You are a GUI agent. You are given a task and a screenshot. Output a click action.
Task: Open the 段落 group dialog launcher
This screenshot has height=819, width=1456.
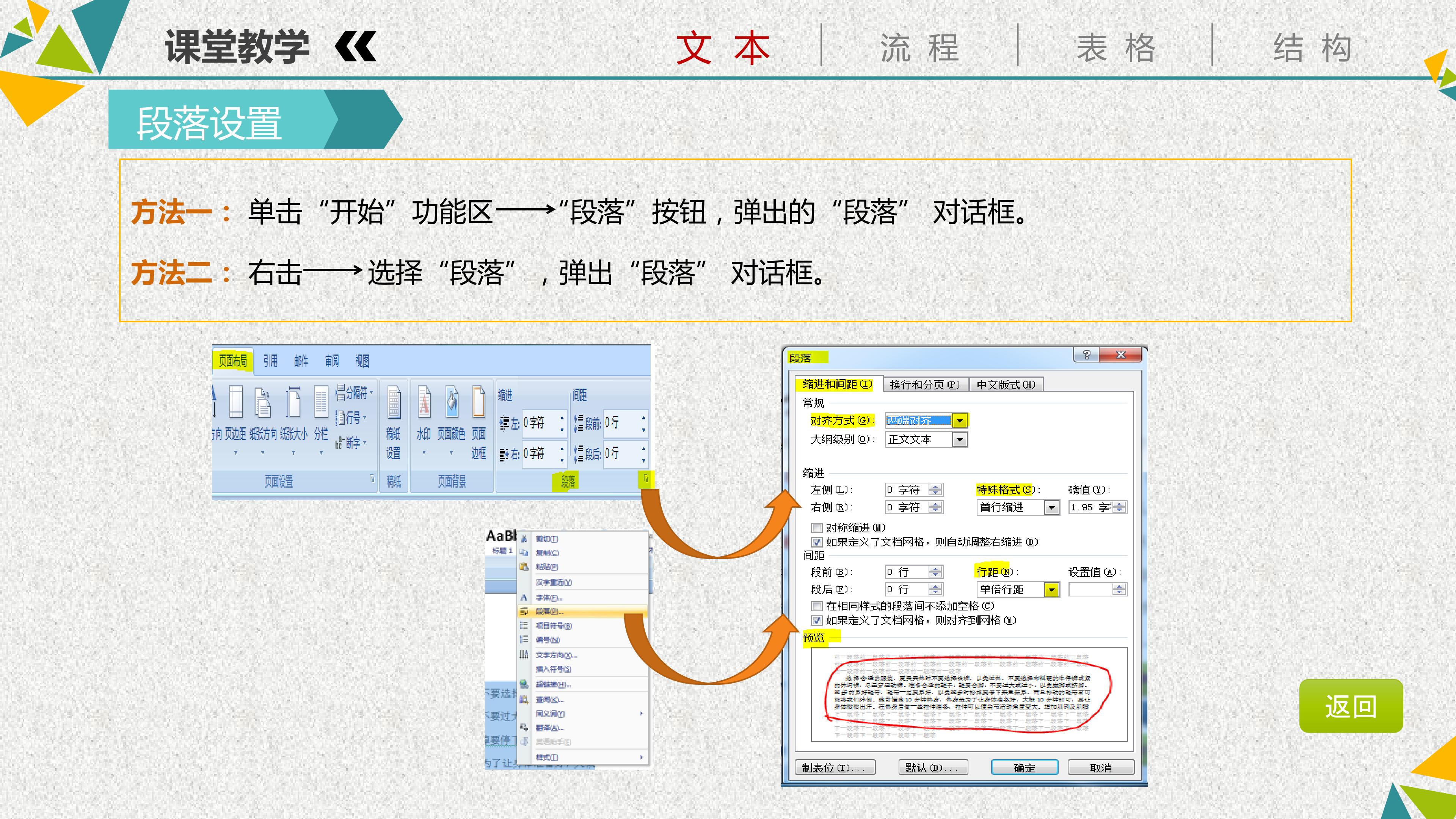pyautogui.click(x=645, y=479)
